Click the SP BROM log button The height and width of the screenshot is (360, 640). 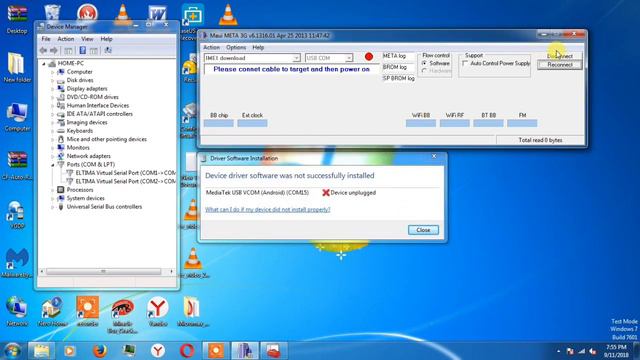click(x=398, y=78)
